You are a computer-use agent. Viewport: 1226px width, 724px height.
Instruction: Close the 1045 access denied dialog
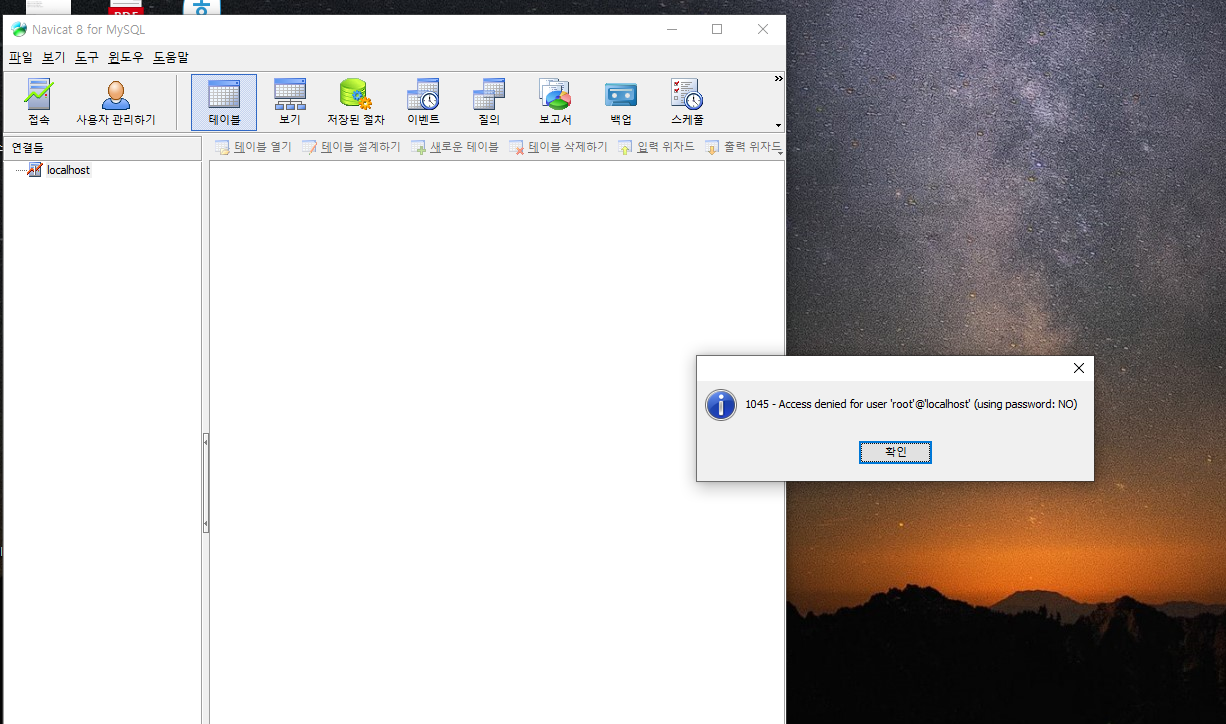point(1078,368)
